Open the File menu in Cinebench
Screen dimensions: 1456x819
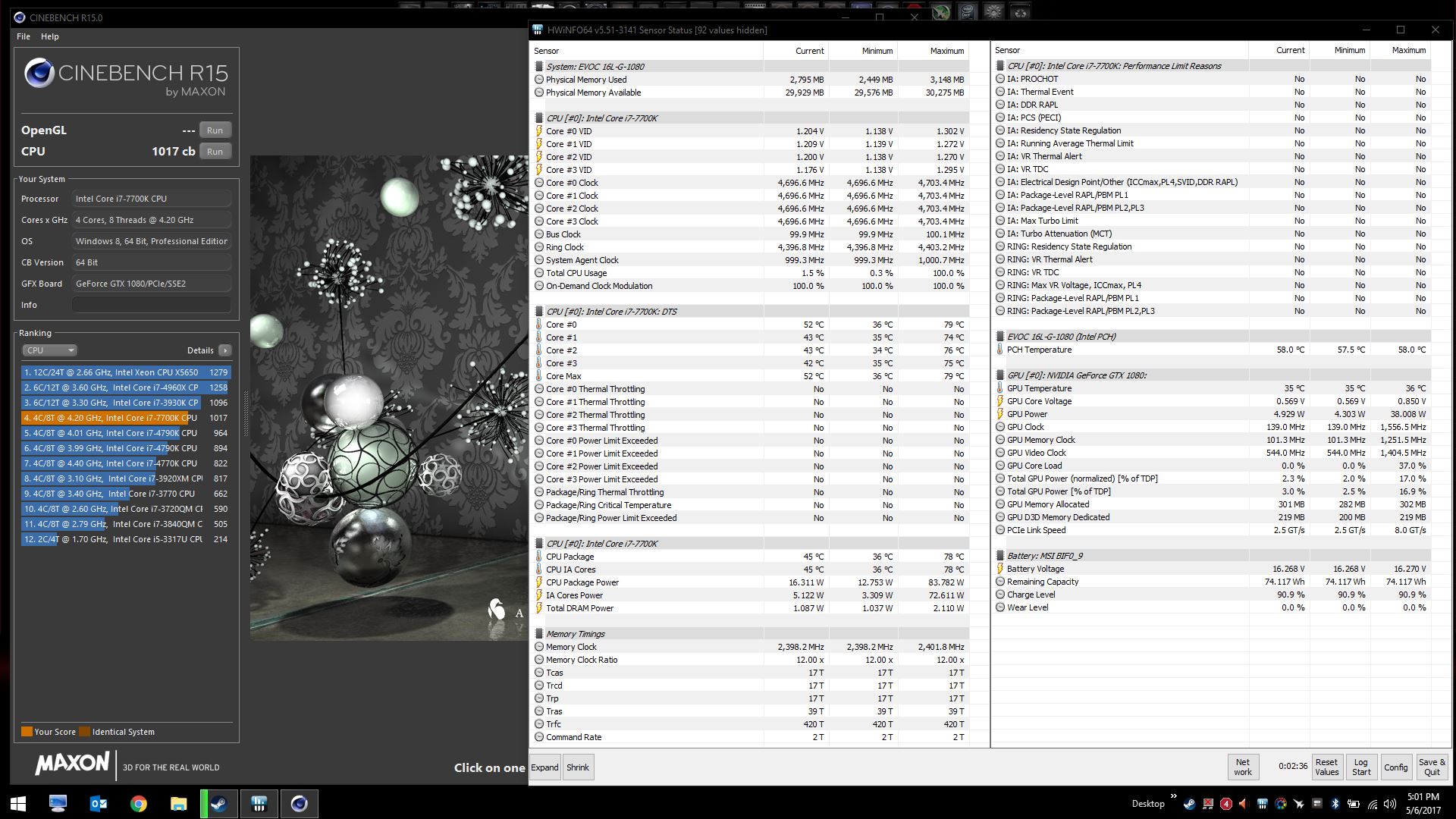pyautogui.click(x=24, y=36)
